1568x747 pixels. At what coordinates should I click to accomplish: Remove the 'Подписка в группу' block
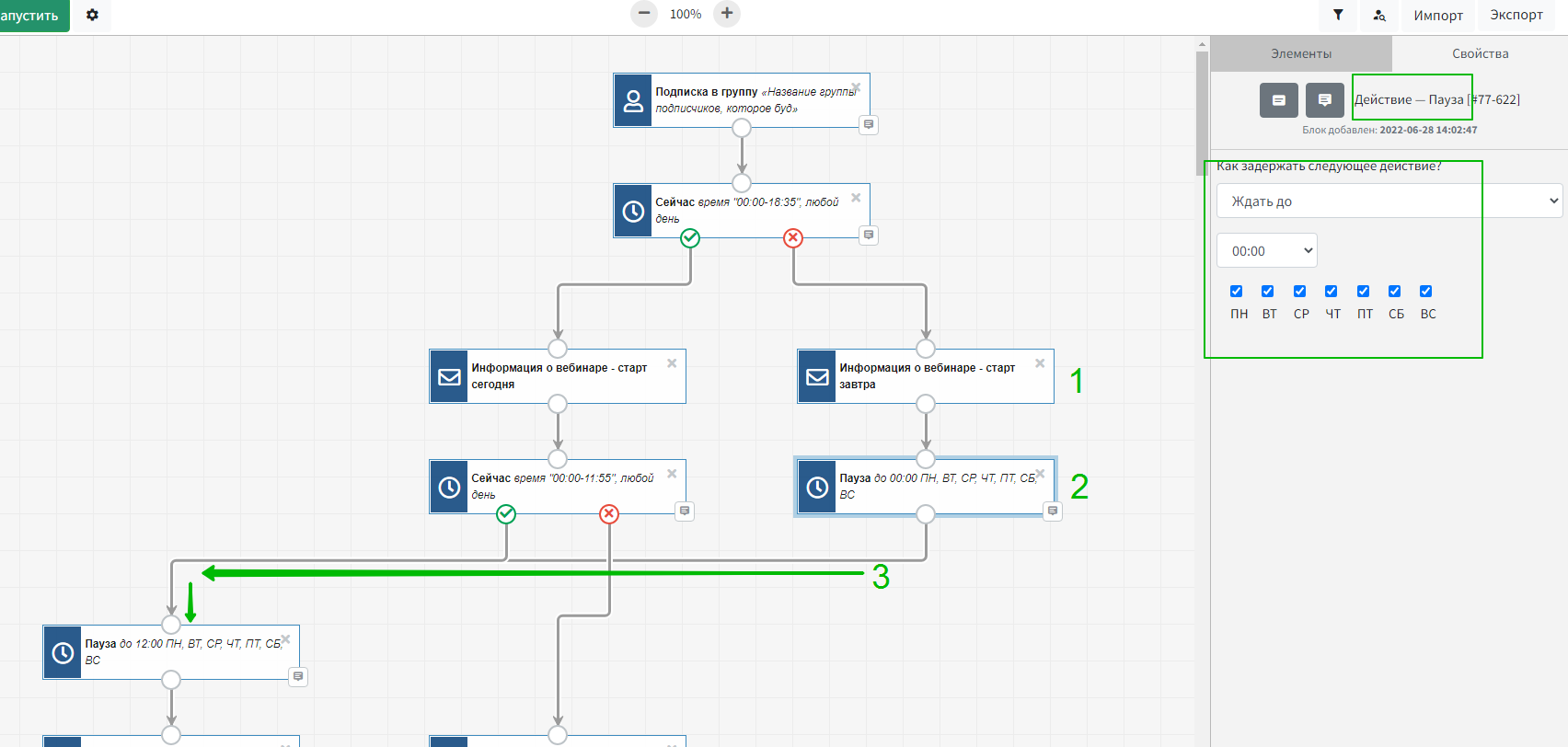(x=856, y=87)
